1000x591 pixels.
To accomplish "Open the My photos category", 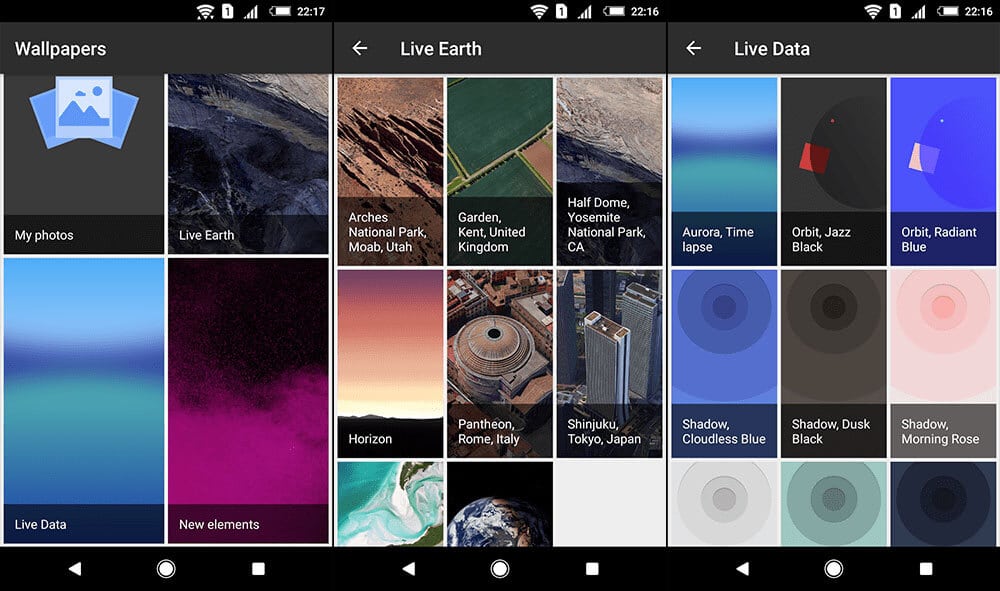I will click(x=84, y=164).
